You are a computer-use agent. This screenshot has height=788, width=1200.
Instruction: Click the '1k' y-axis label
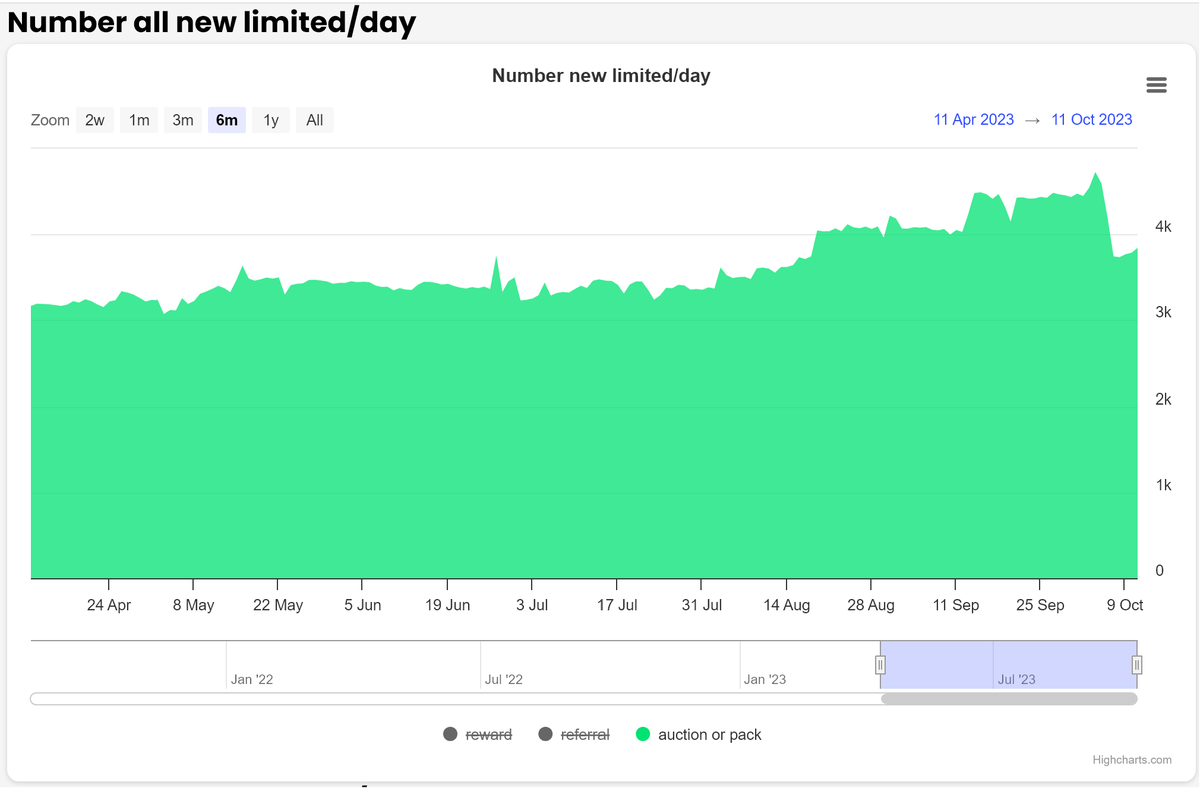(x=1163, y=485)
